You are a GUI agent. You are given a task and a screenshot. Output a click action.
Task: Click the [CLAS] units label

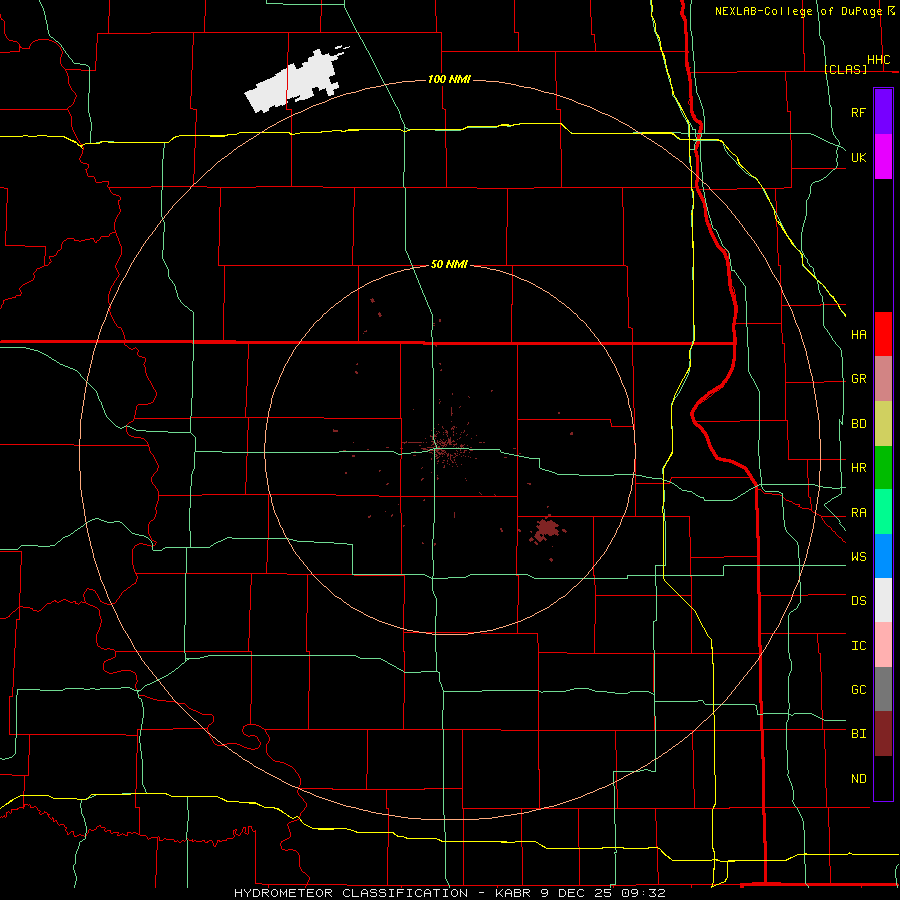click(845, 69)
